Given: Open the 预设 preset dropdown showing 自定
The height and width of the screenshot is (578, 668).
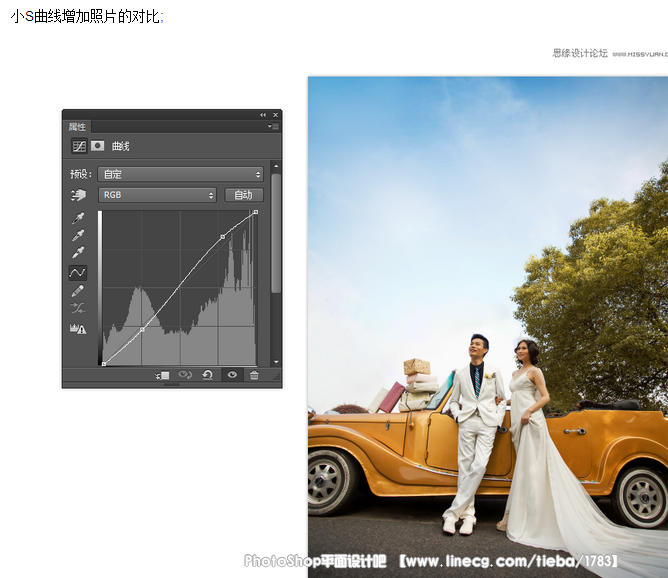Looking at the screenshot, I should (181, 174).
